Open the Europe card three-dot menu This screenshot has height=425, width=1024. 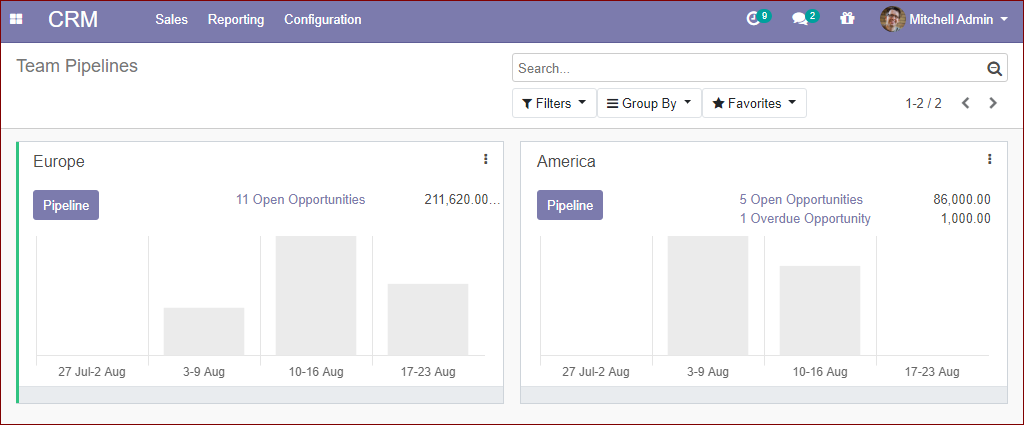[485, 159]
